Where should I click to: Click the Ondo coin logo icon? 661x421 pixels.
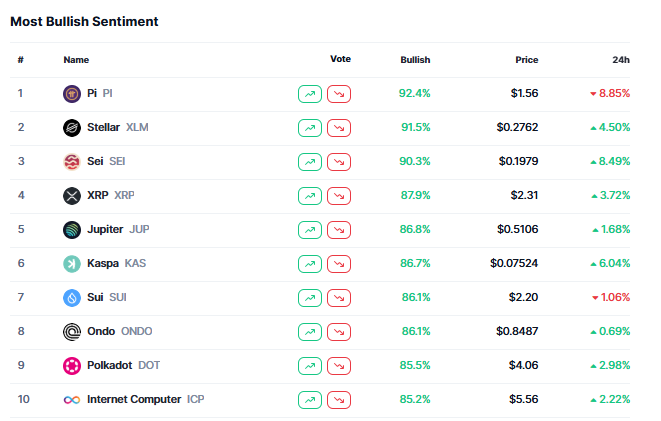(x=72, y=331)
